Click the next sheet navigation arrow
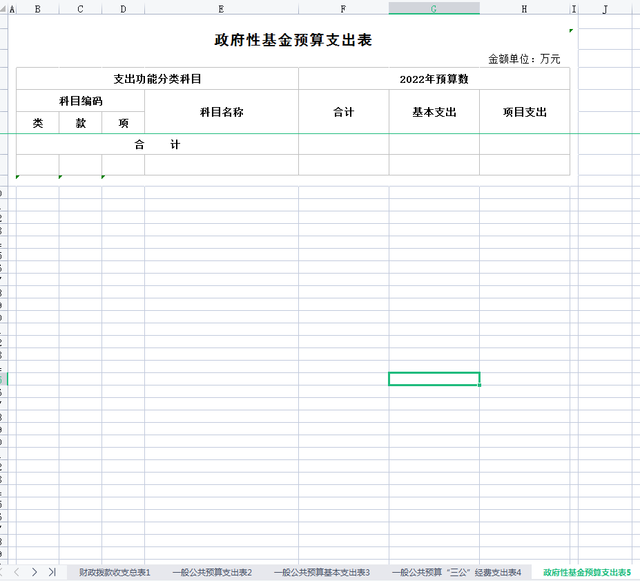Viewport: 640px width, 581px height. point(34,572)
